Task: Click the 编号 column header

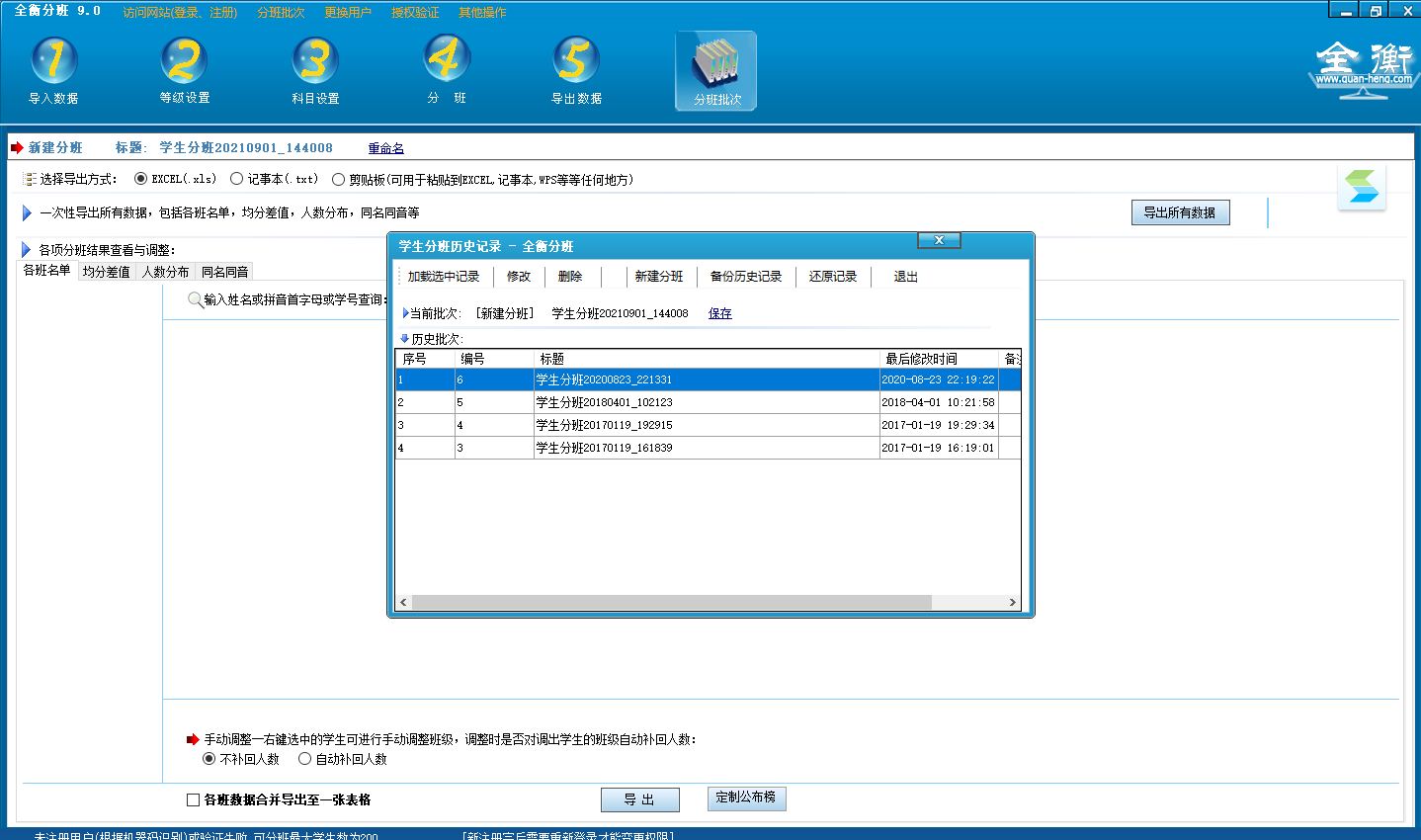Action: point(494,359)
